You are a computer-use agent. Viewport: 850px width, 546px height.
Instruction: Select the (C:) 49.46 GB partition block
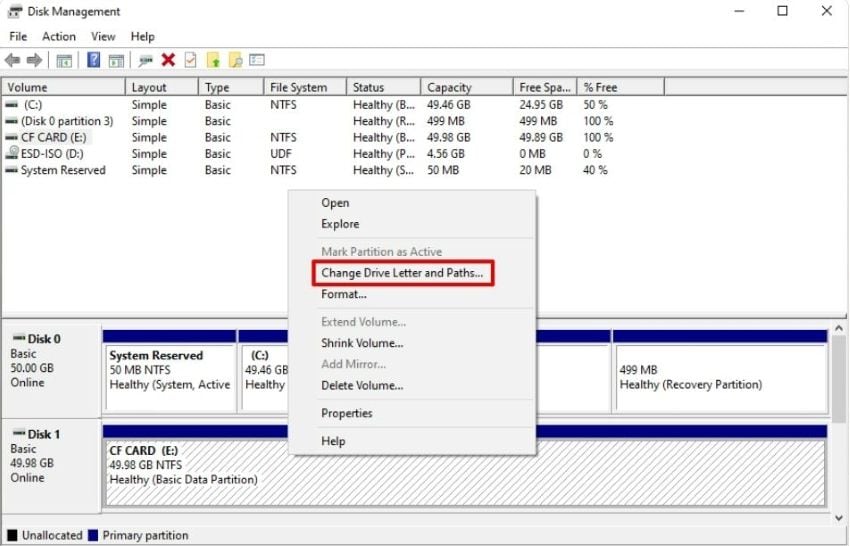264,371
